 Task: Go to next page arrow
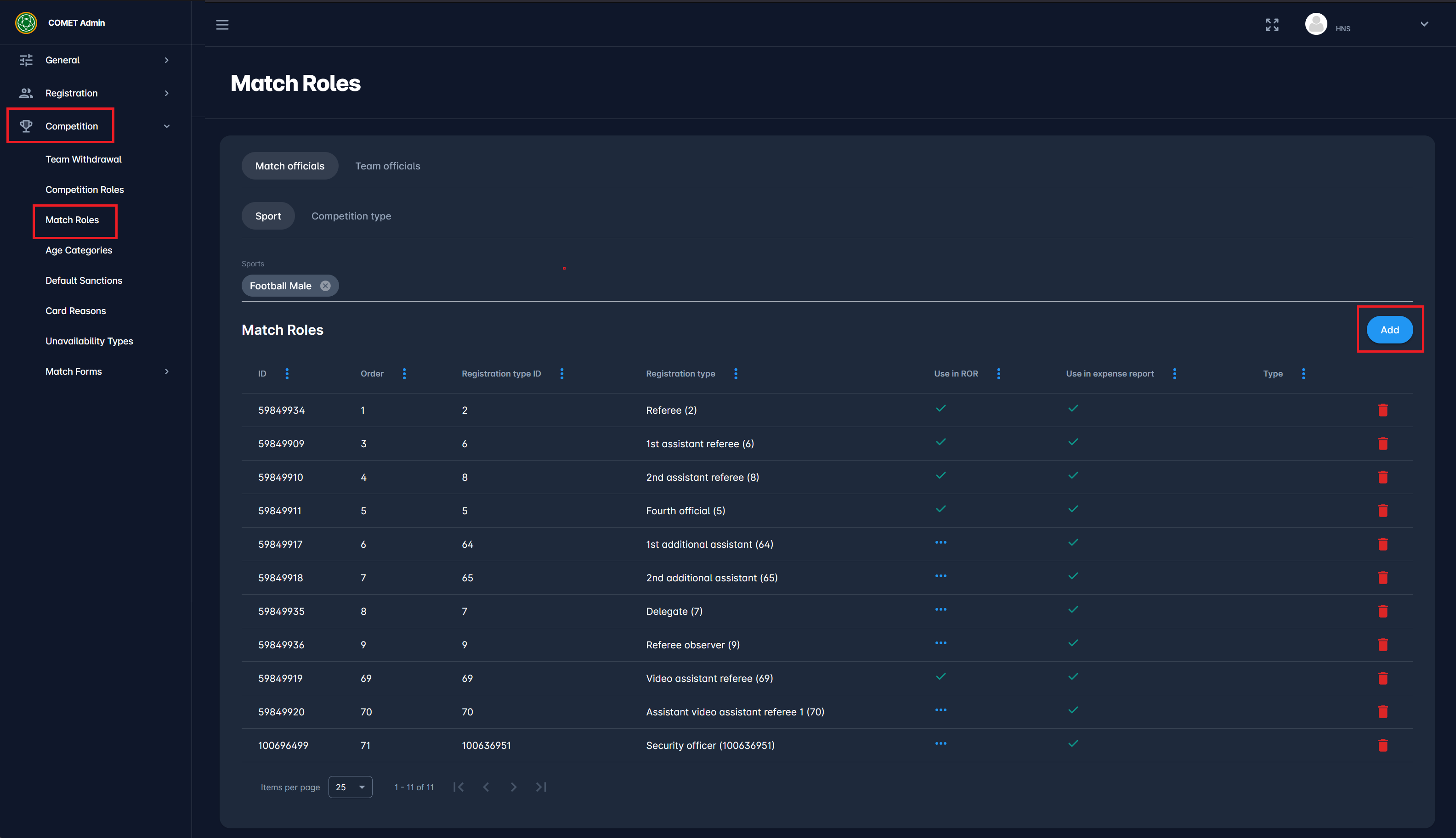[514, 787]
